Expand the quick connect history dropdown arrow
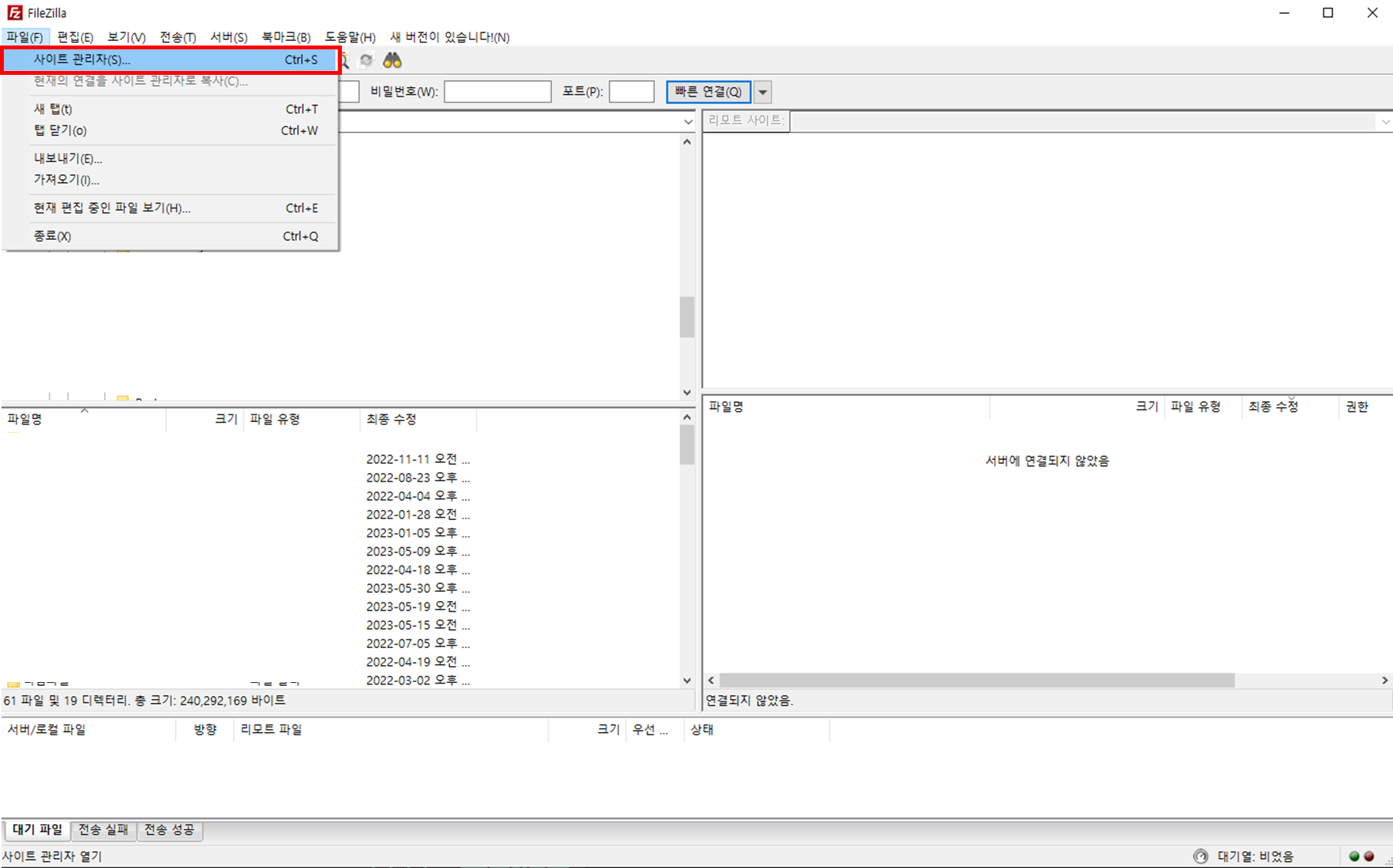This screenshot has height=868, width=1393. (x=762, y=92)
